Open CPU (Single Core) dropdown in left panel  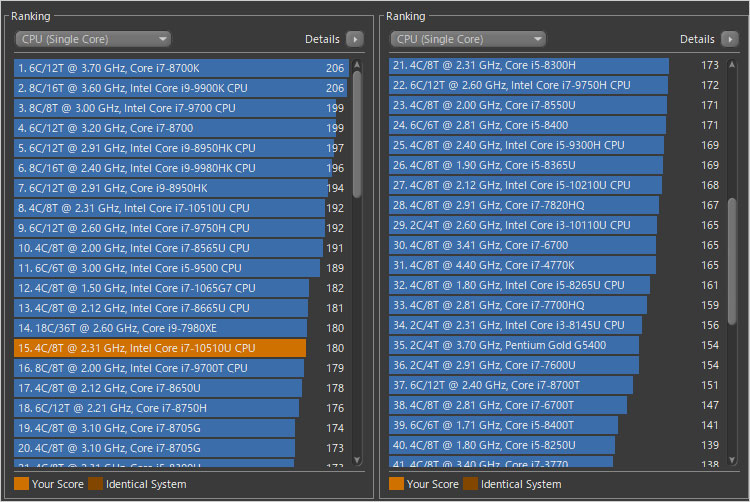(x=93, y=39)
